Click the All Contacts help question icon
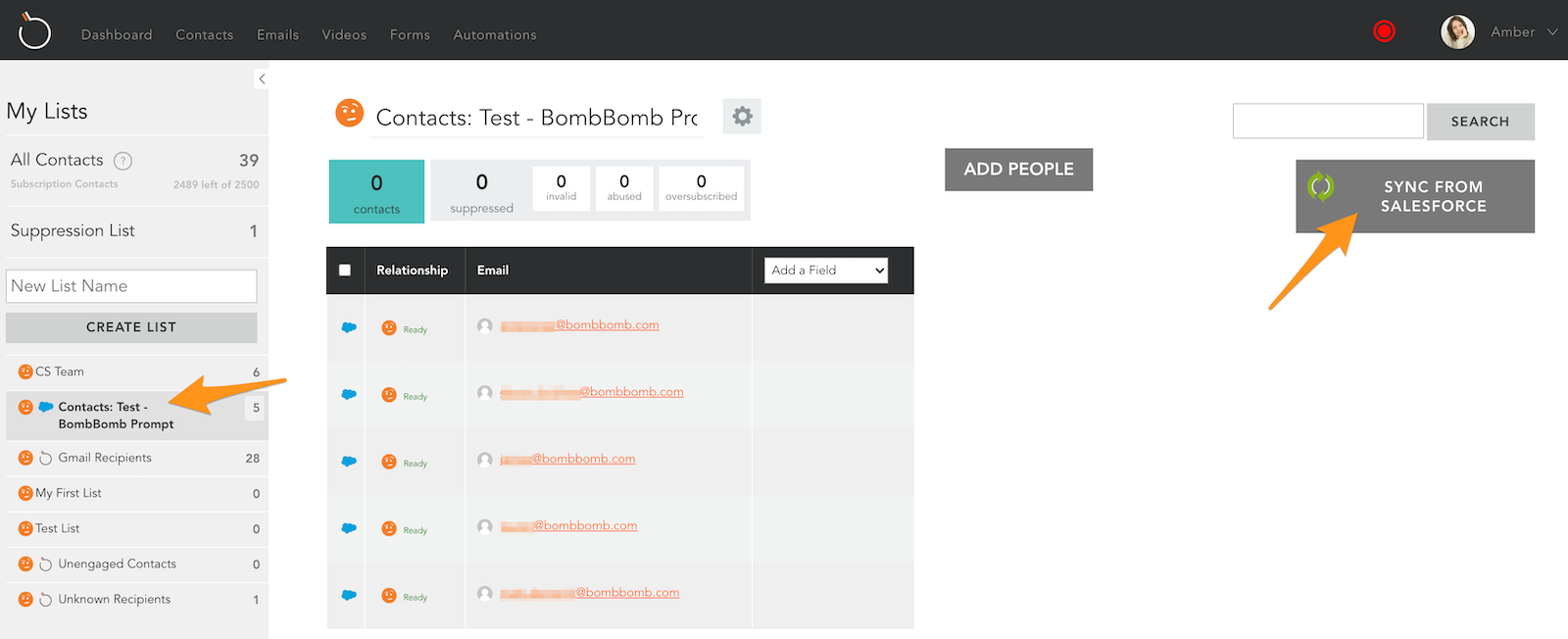Viewport: 1568px width, 639px height. click(122, 161)
